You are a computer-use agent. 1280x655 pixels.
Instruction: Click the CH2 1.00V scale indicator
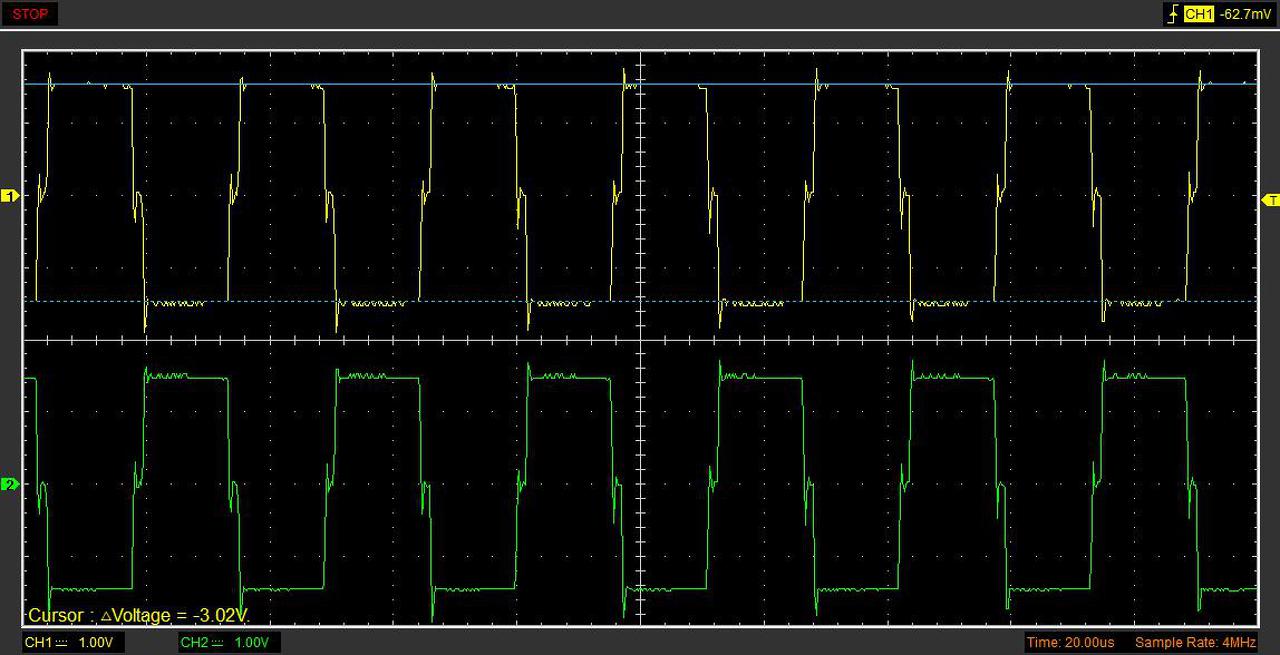click(229, 642)
